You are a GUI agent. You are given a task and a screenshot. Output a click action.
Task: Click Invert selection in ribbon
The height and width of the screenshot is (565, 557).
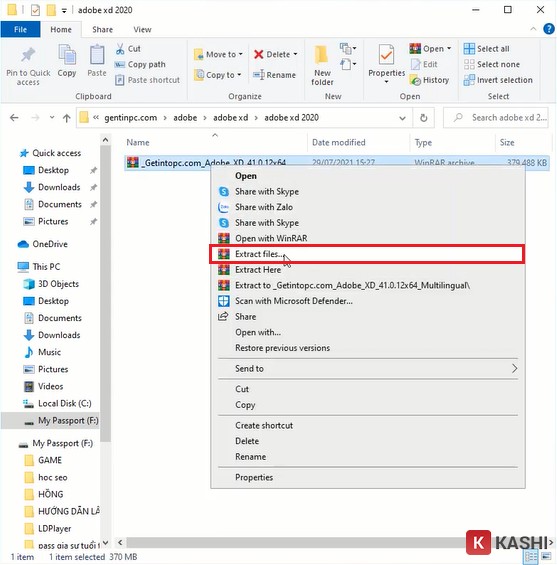[498, 80]
